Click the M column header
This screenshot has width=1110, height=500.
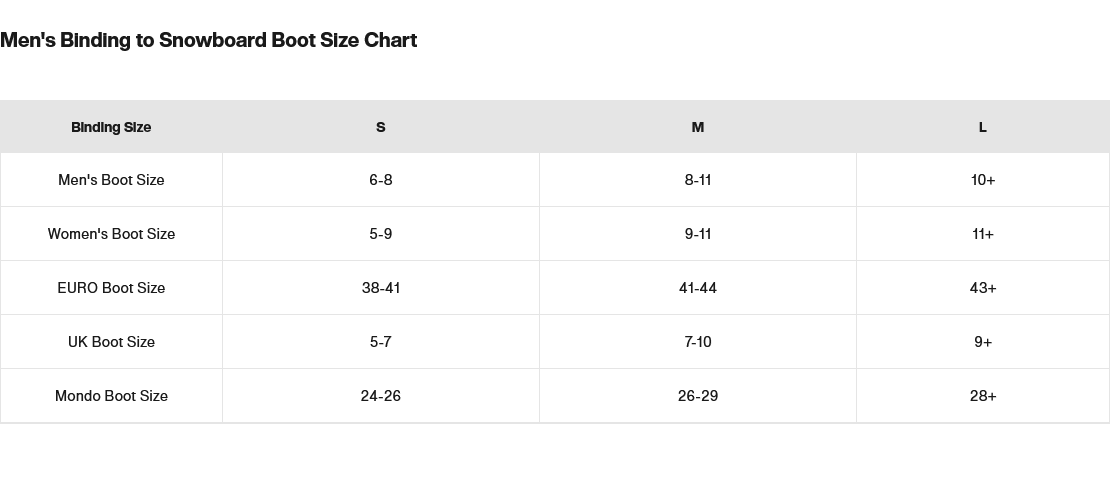coord(698,127)
